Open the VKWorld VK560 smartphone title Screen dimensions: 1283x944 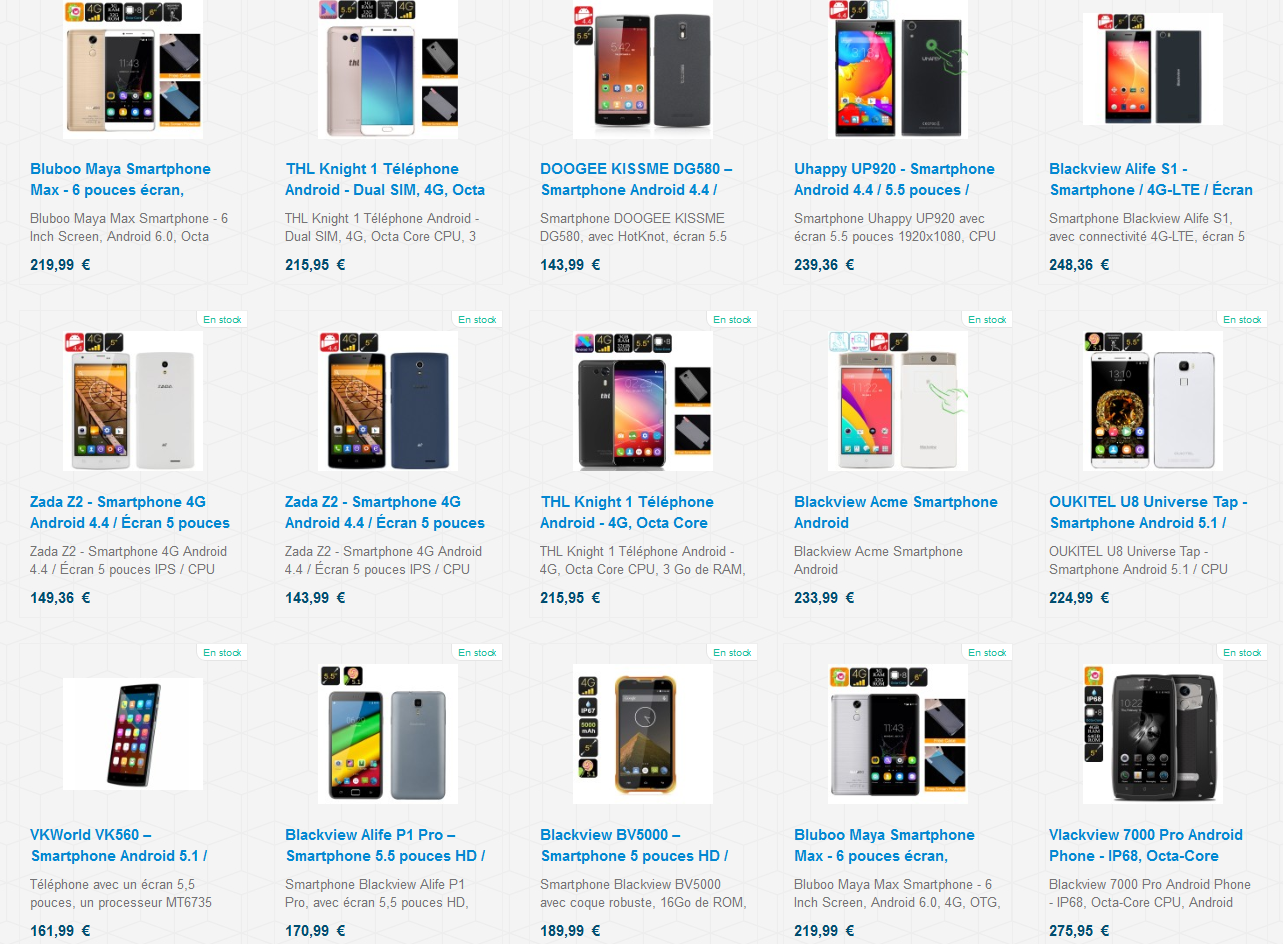tap(118, 845)
